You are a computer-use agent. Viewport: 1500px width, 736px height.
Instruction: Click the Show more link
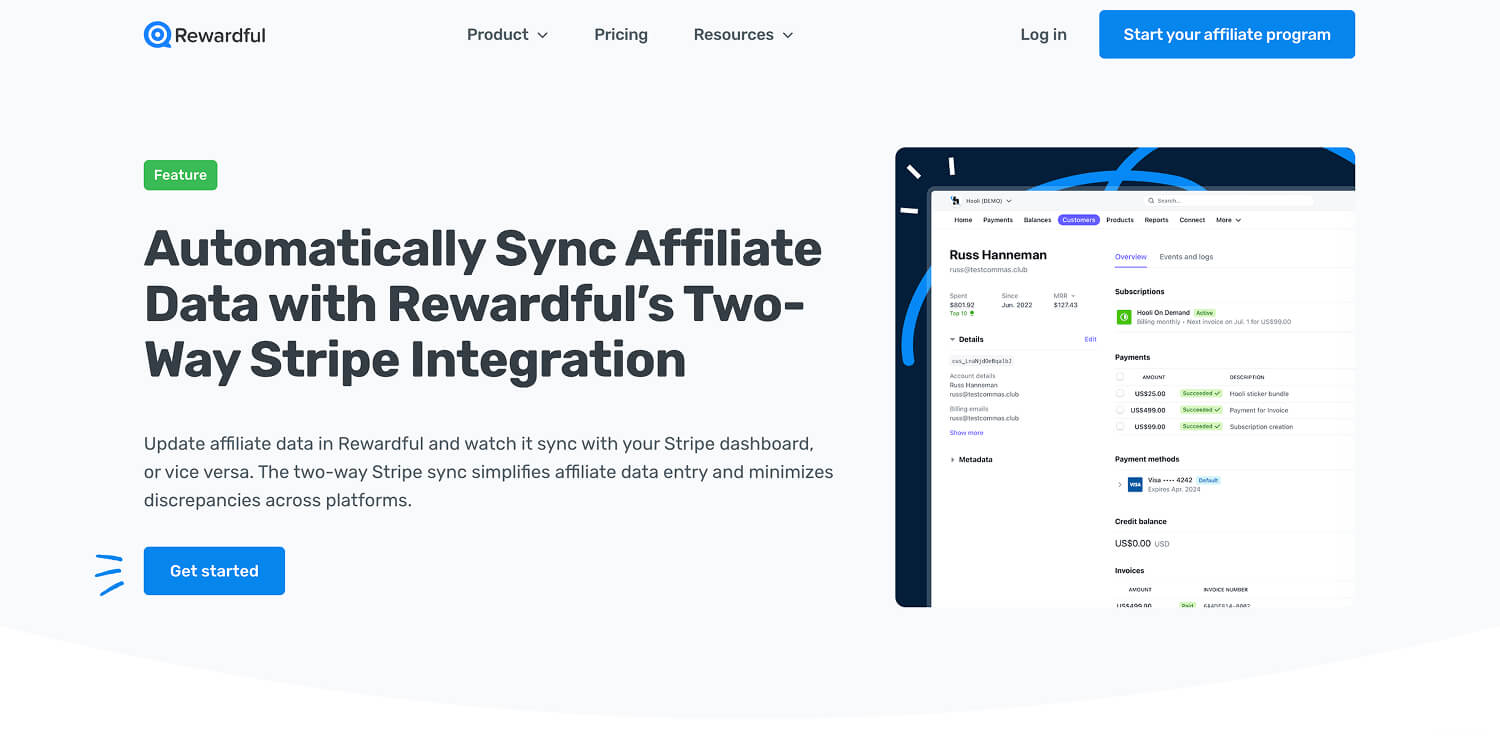[966, 433]
